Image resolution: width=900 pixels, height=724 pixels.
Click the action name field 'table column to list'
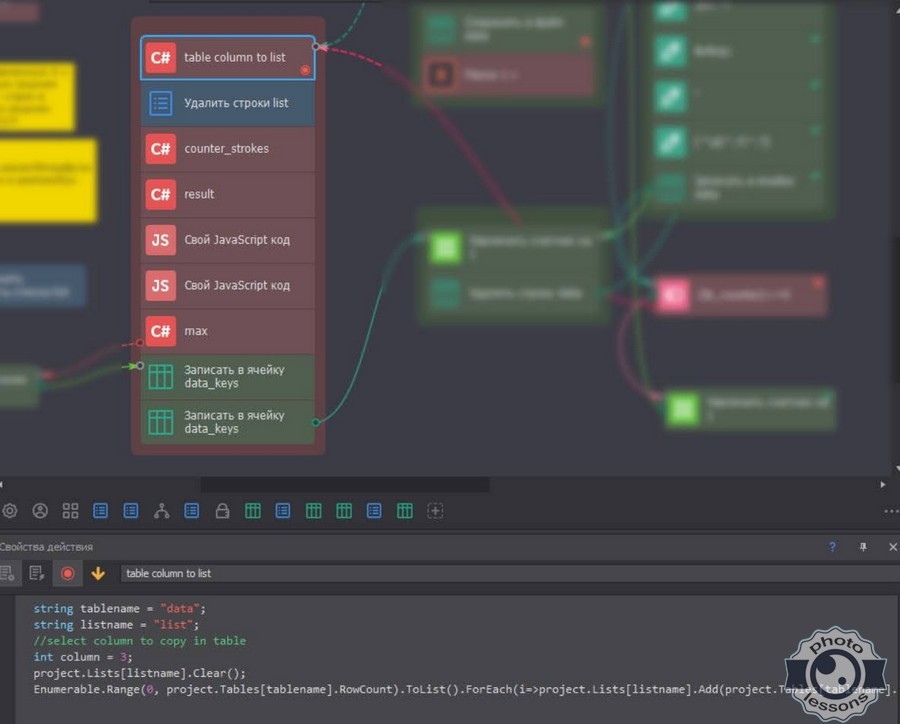click(500, 573)
